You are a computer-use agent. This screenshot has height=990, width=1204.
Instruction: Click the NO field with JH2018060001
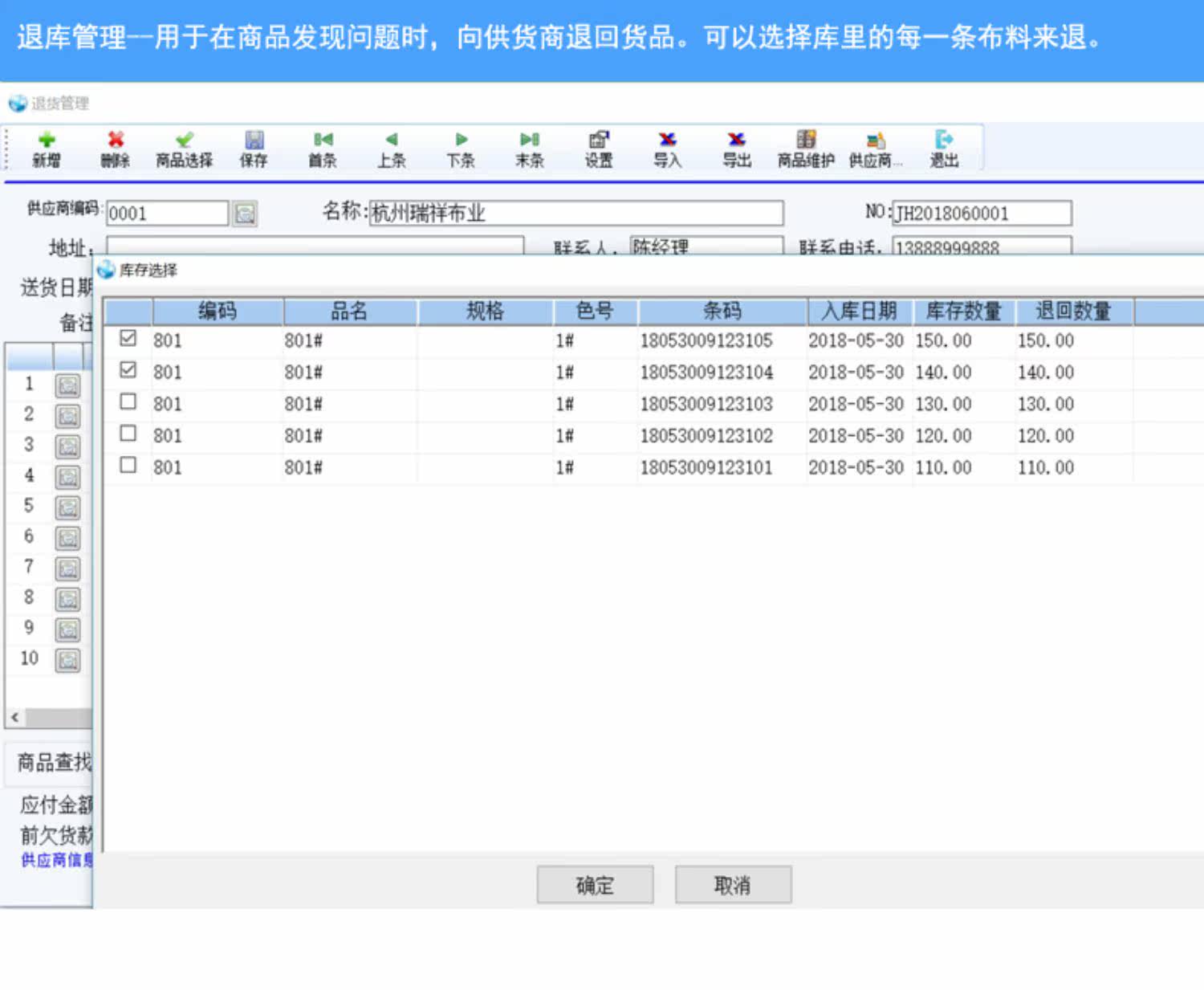click(x=982, y=214)
